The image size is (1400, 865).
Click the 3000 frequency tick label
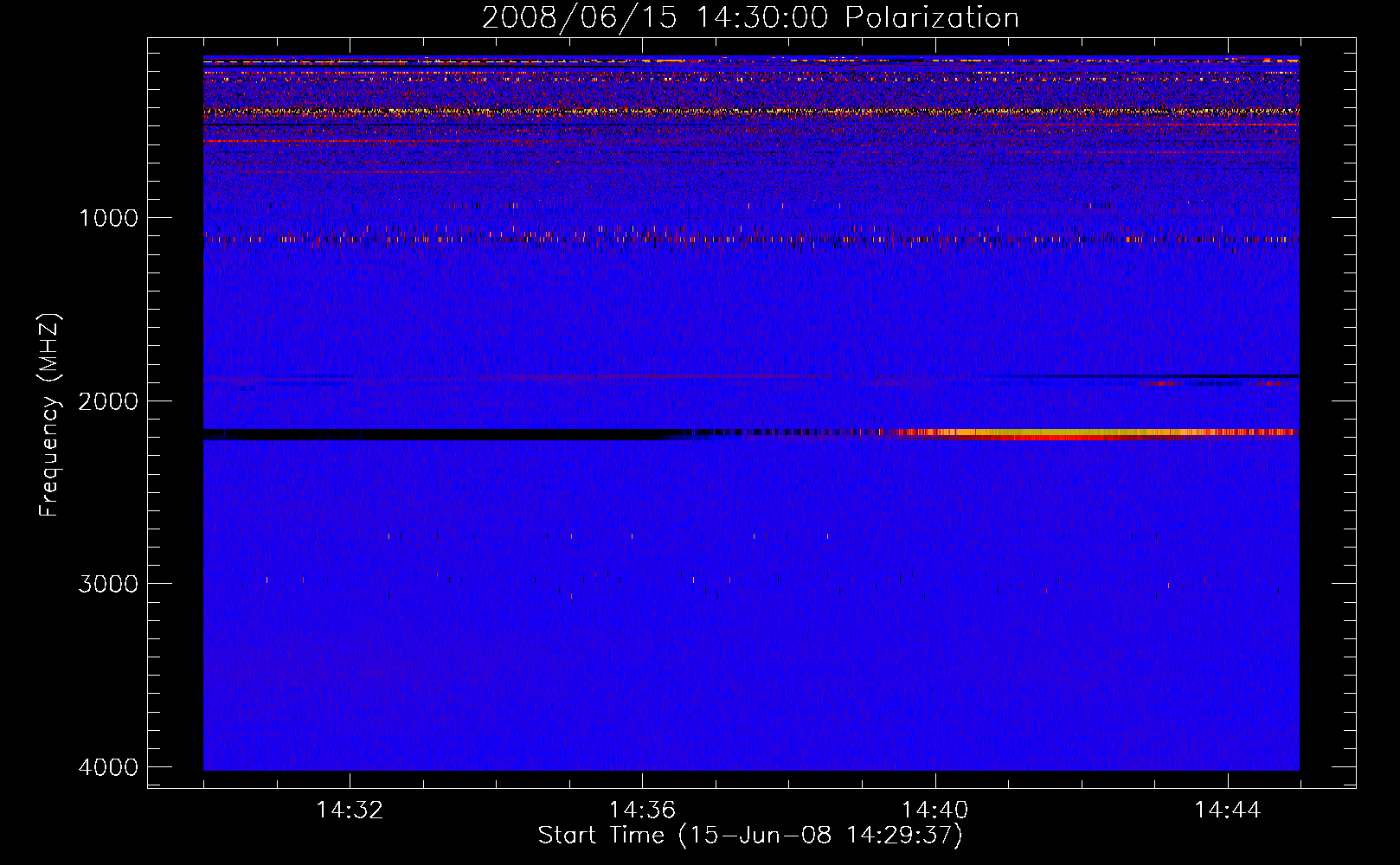(108, 584)
